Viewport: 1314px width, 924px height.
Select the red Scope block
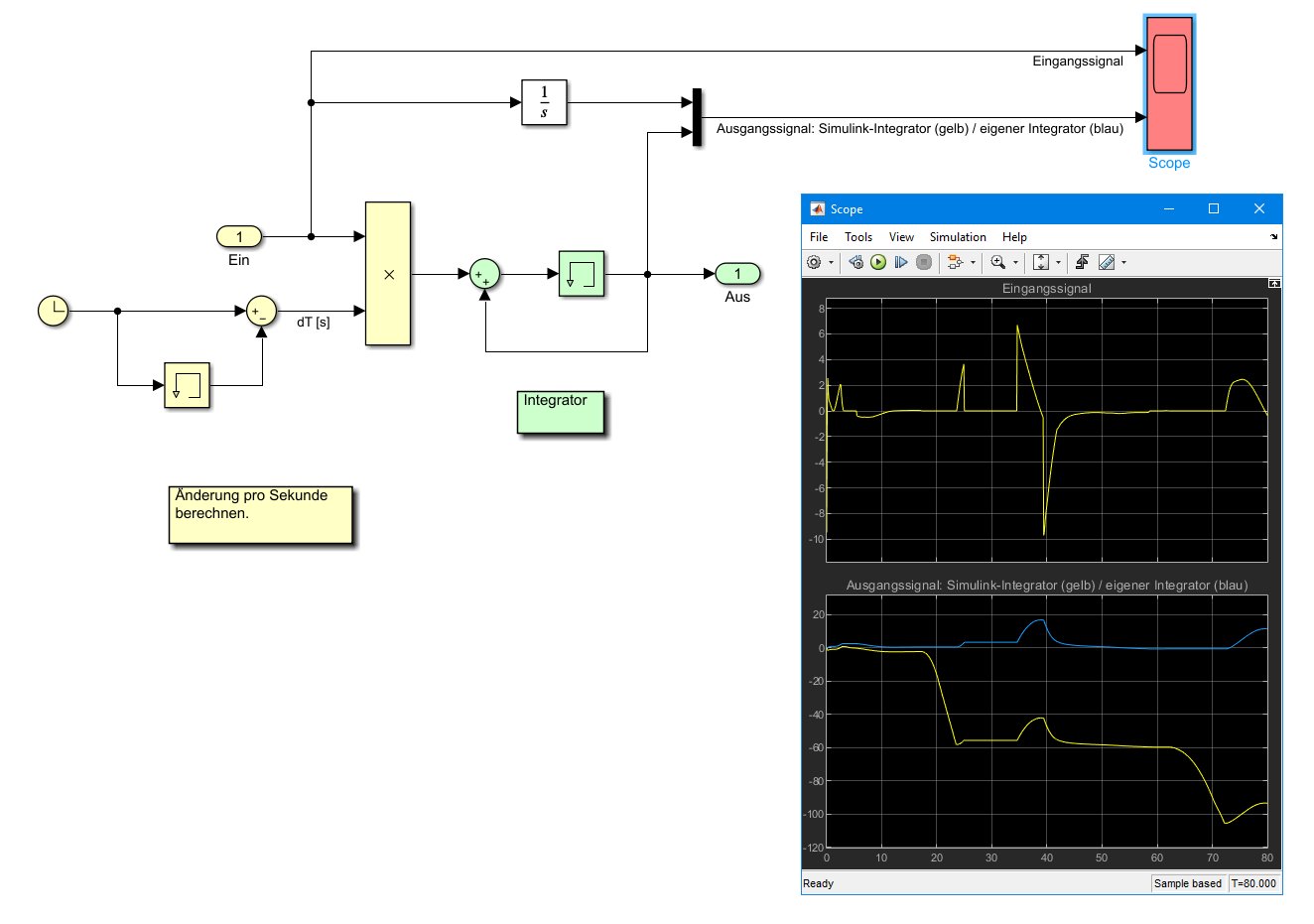(x=1169, y=83)
